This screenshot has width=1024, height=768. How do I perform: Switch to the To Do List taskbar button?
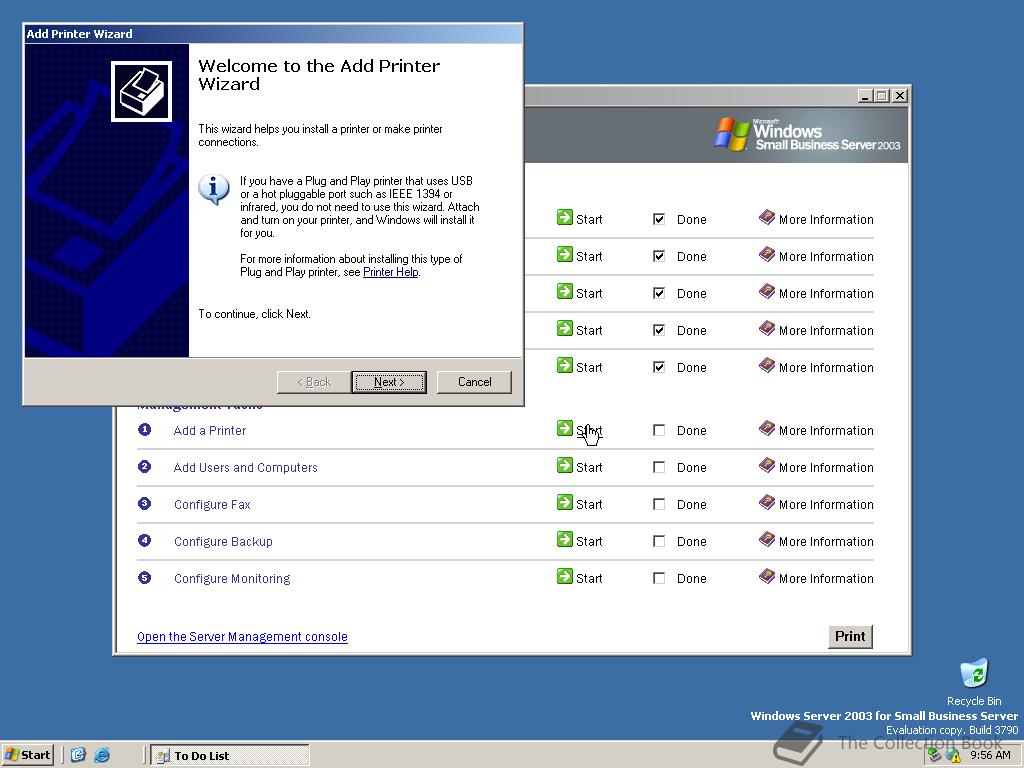point(229,756)
